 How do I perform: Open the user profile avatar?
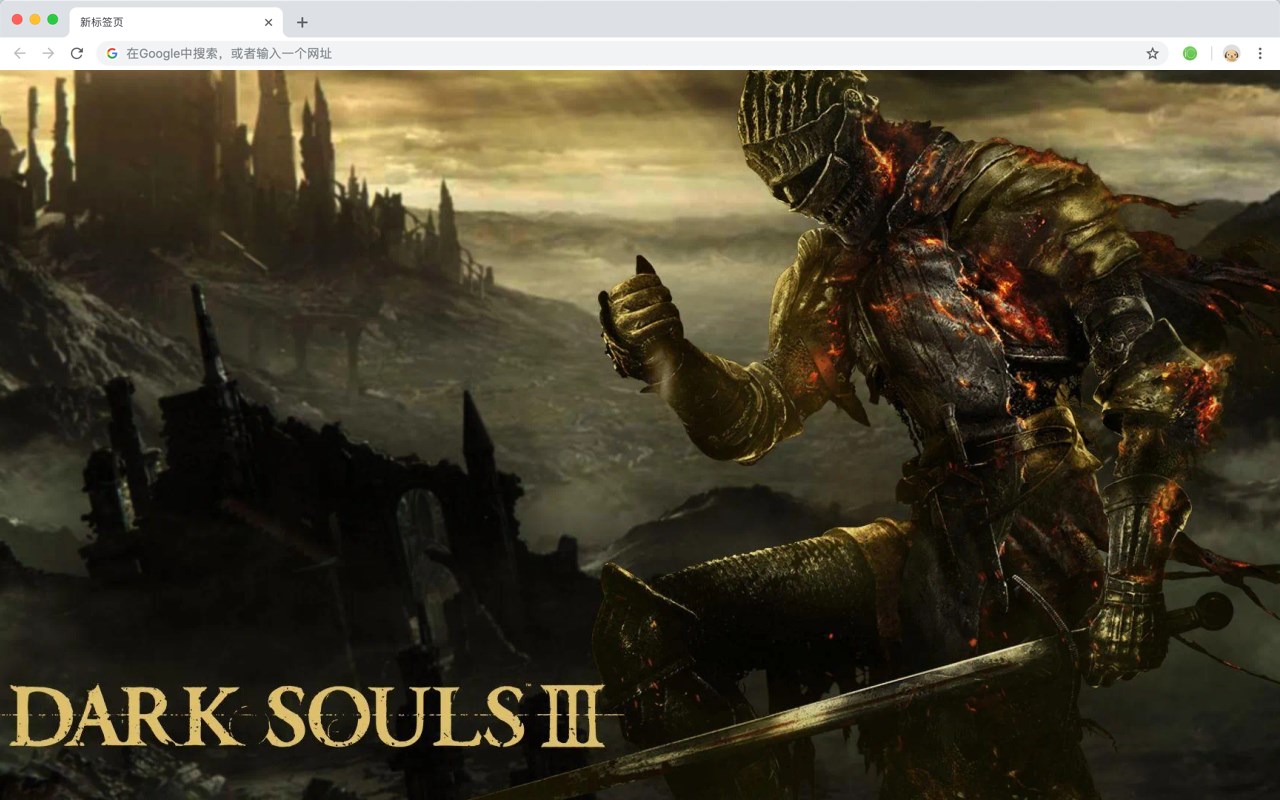[x=1232, y=53]
